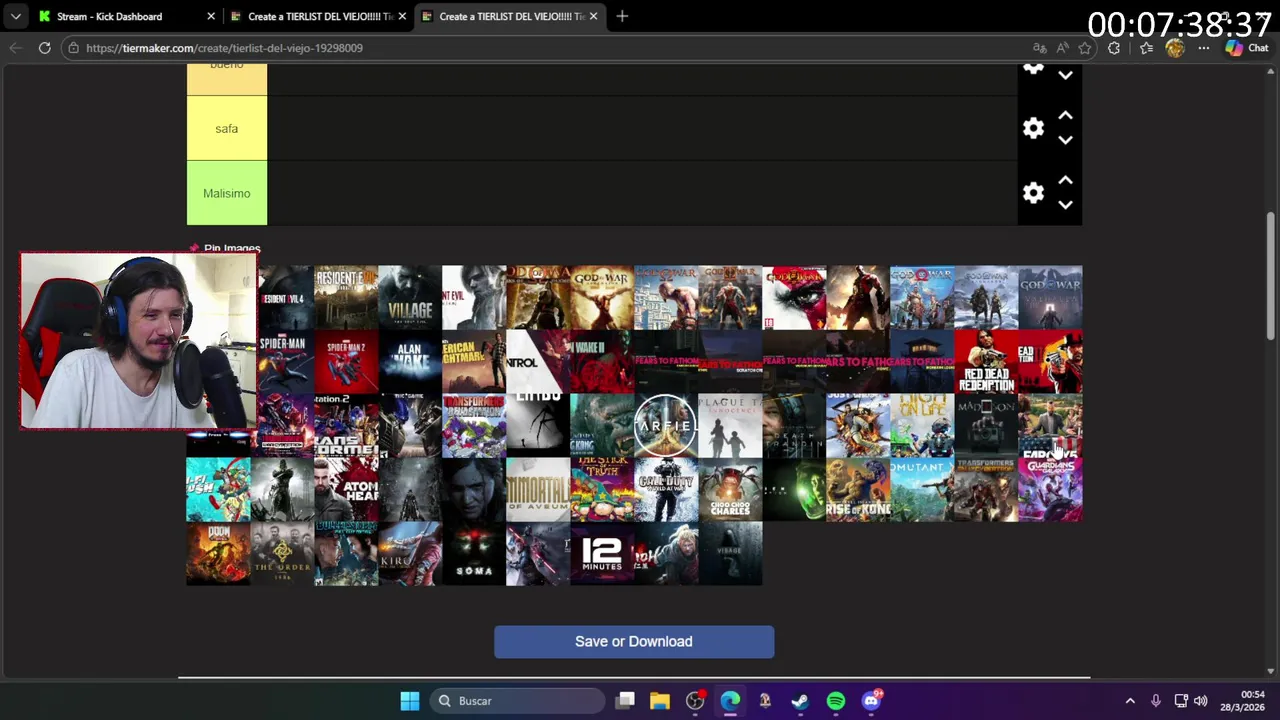
Task: Open browser extensions puzzle icon
Action: point(1114,48)
